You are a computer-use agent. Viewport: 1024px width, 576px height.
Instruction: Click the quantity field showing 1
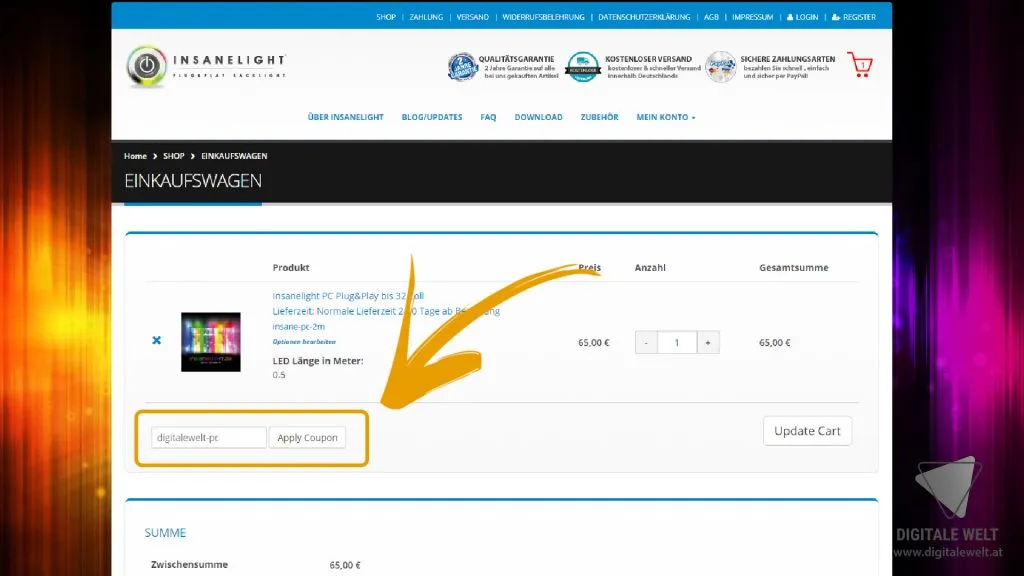click(677, 342)
